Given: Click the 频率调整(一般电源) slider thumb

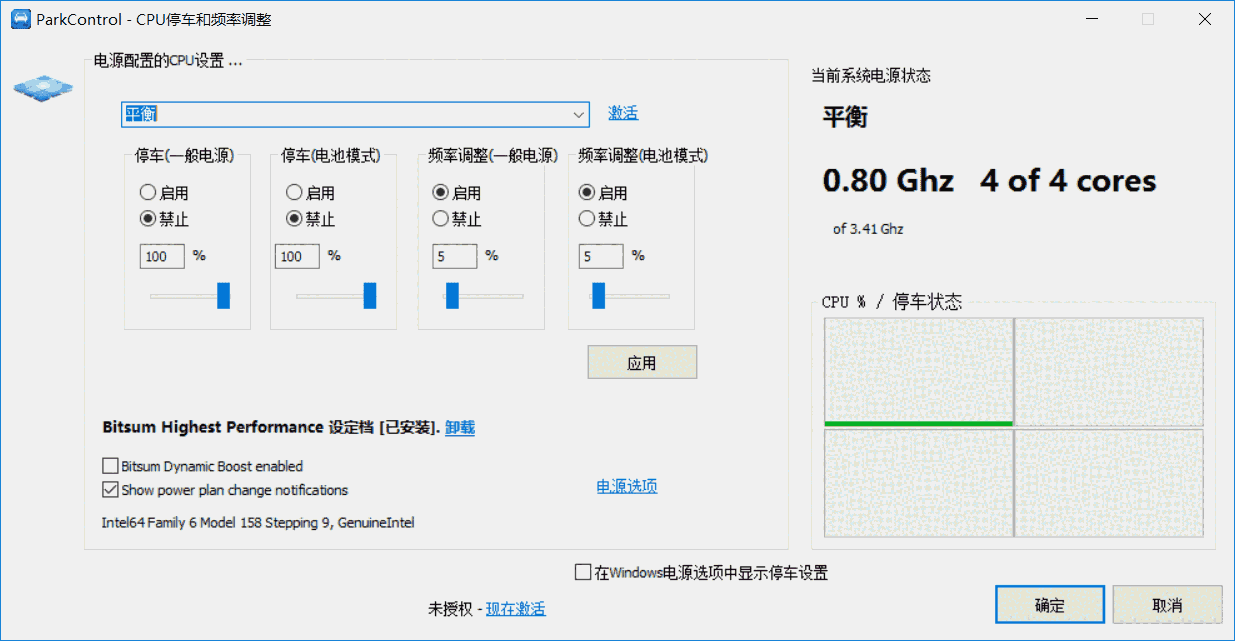Looking at the screenshot, I should pyautogui.click(x=452, y=296).
